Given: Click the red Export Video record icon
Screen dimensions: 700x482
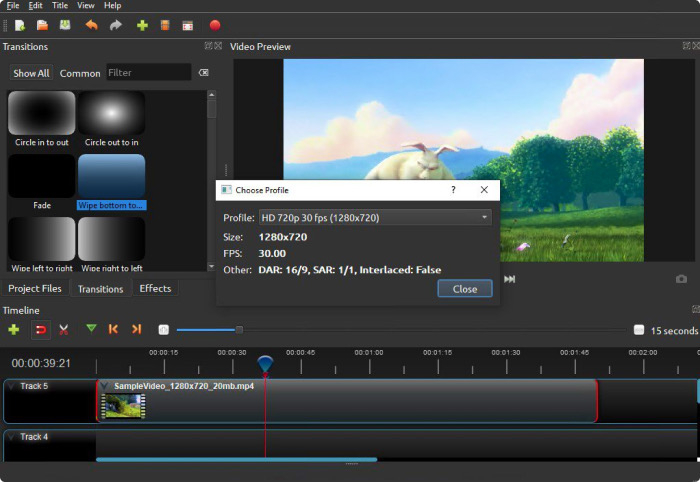Looking at the screenshot, I should pos(215,25).
